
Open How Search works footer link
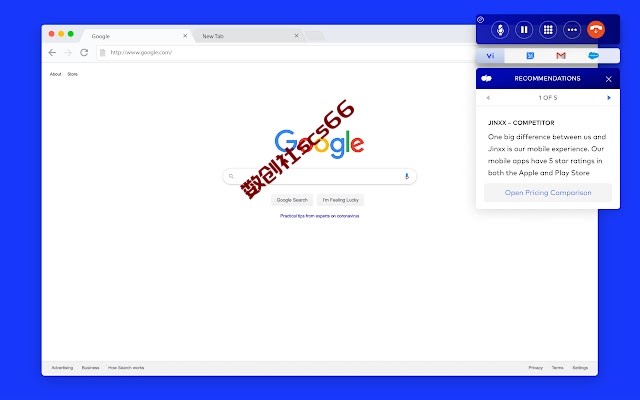[126, 368]
